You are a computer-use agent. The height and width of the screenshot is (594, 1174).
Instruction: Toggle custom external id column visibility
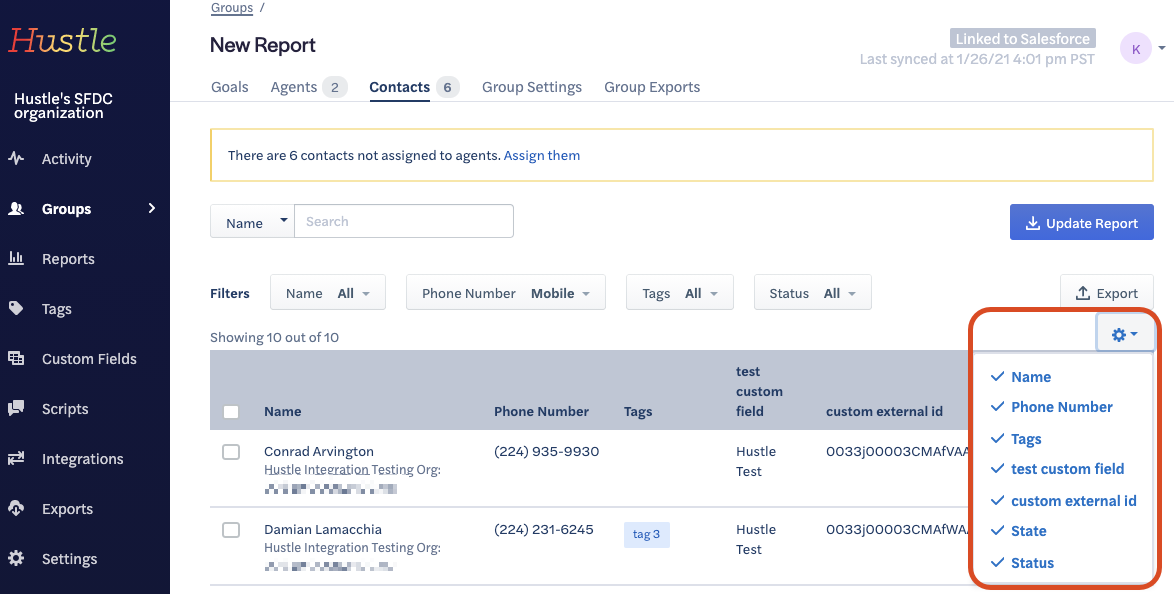tap(1063, 501)
